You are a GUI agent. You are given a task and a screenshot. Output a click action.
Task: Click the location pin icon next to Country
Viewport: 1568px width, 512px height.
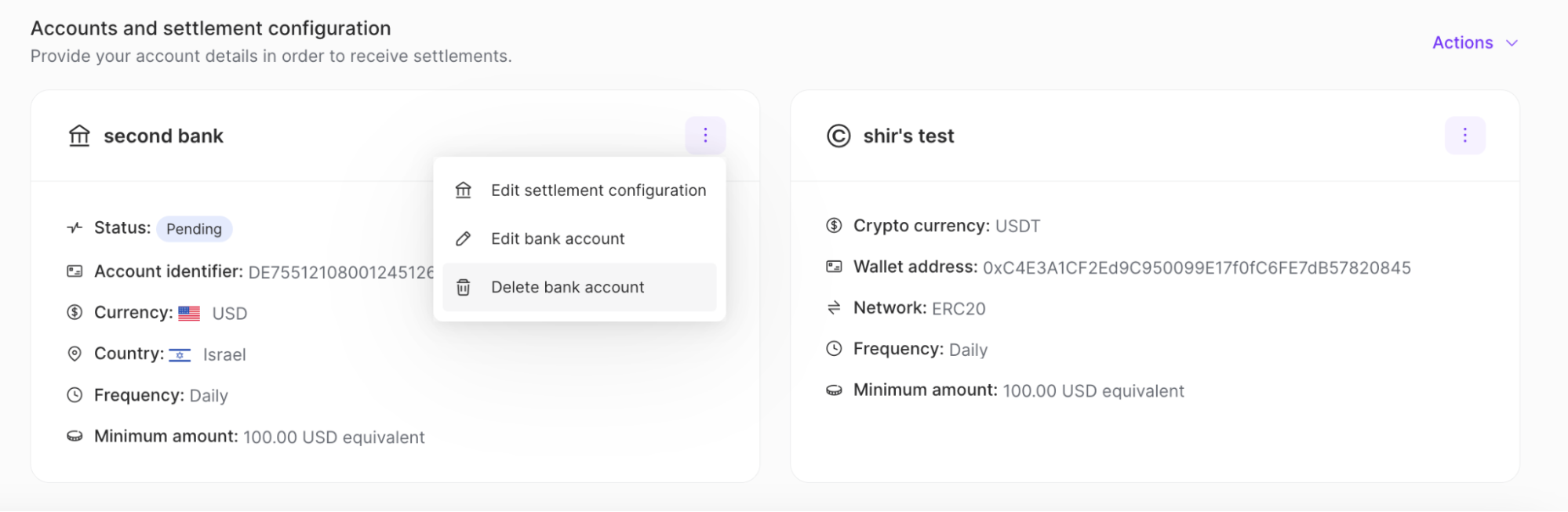(x=74, y=353)
